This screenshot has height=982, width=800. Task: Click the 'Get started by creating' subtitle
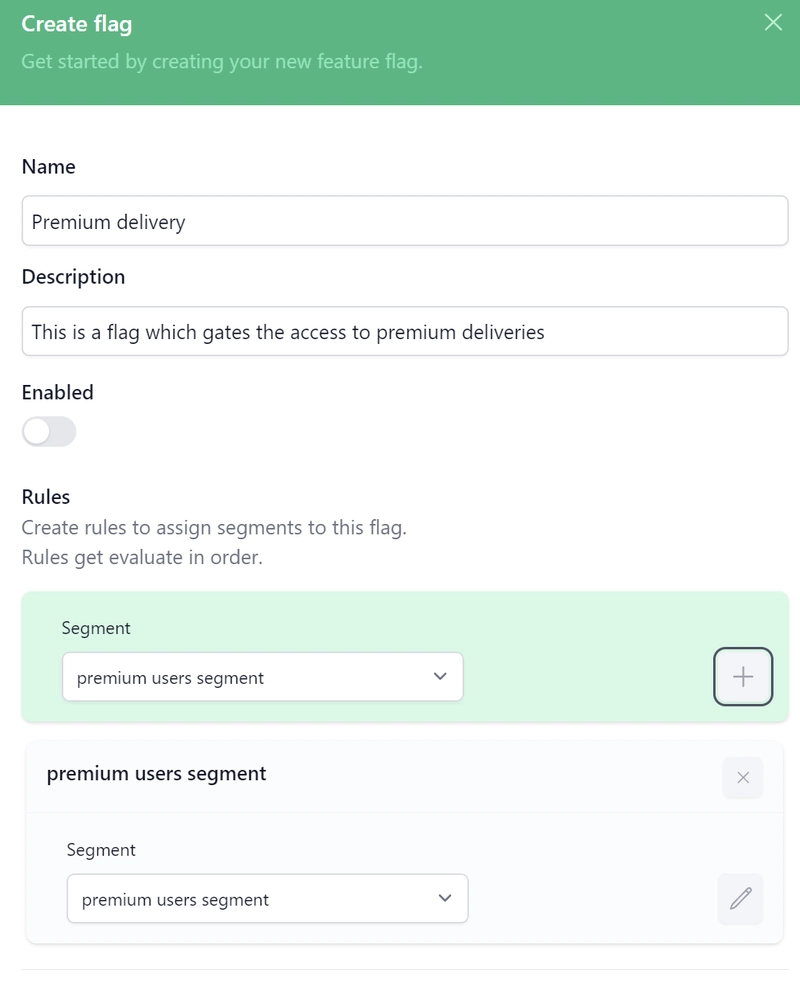(x=222, y=61)
